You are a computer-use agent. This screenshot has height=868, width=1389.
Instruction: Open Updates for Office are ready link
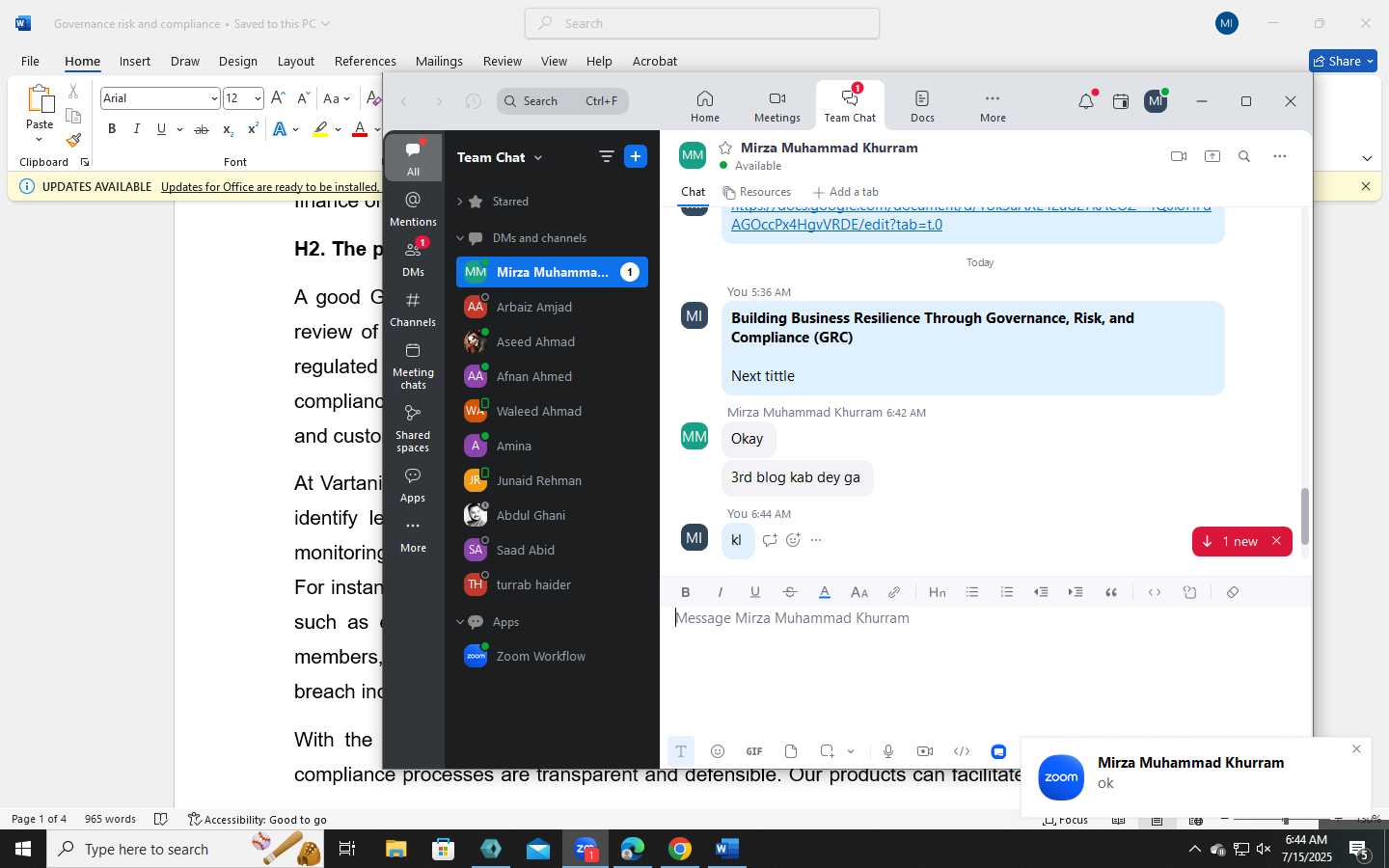[x=270, y=187]
